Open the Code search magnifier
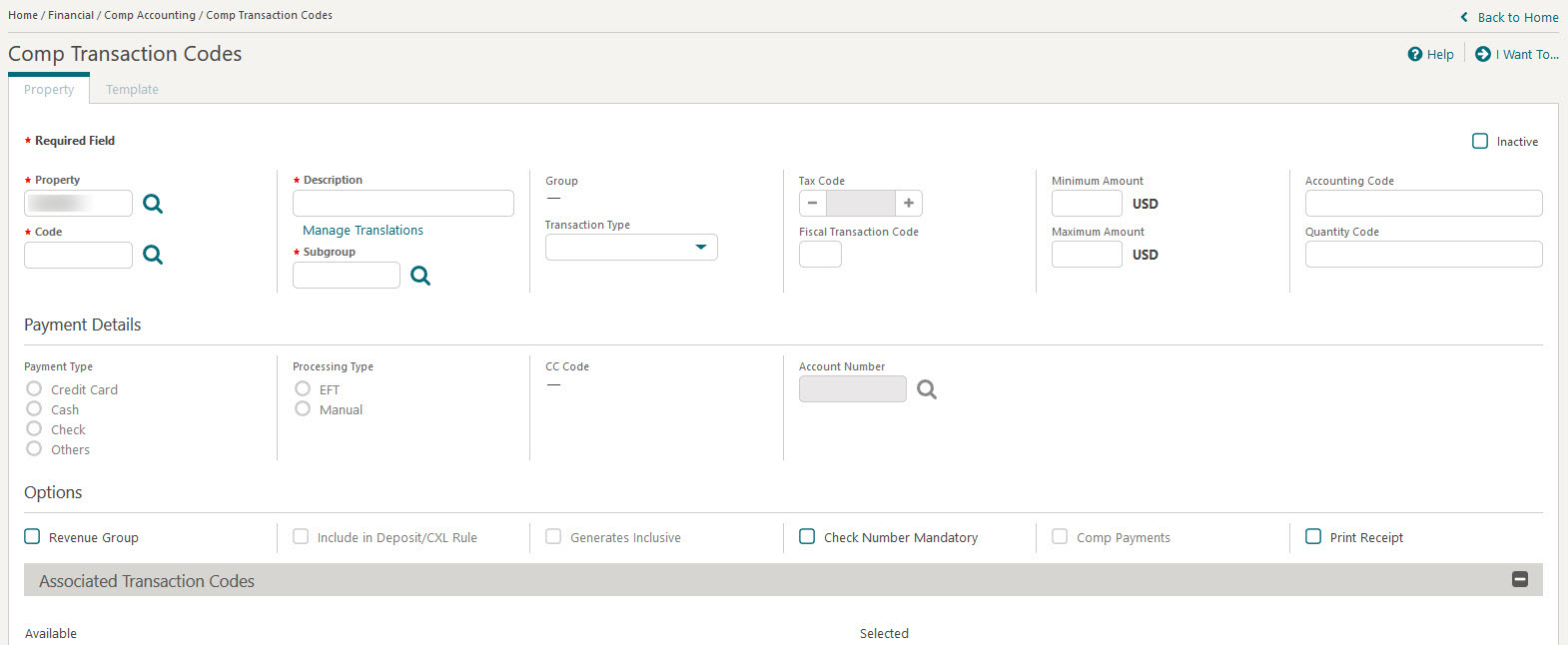The width and height of the screenshot is (1568, 645). click(153, 255)
